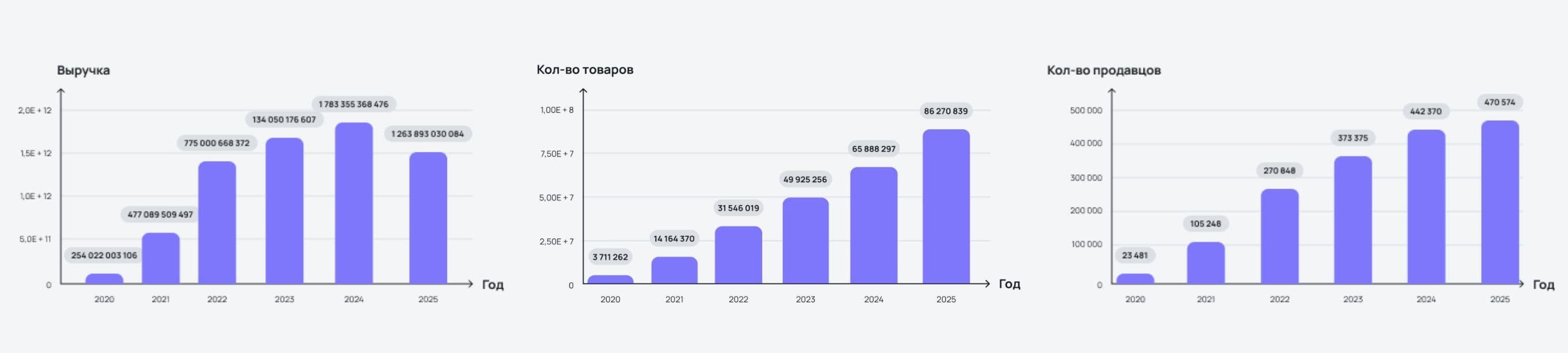Viewport: 1568px width, 353px height.
Task: Select the 470 574 value label
Action: 1499,102
